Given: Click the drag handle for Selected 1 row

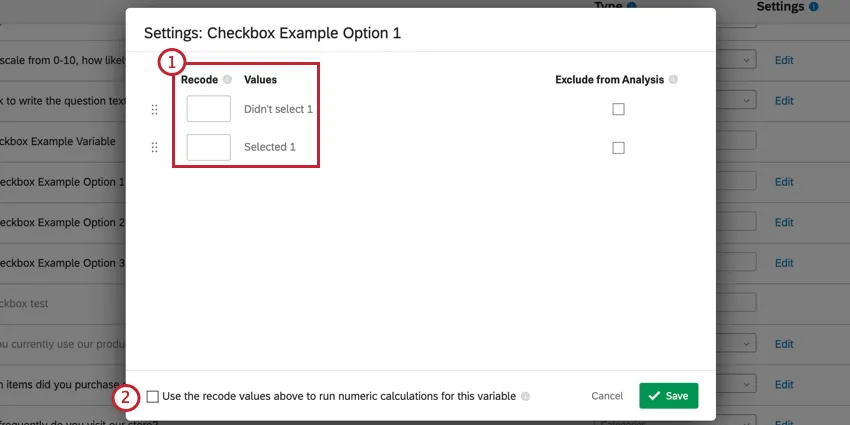Looking at the screenshot, I should [154, 147].
